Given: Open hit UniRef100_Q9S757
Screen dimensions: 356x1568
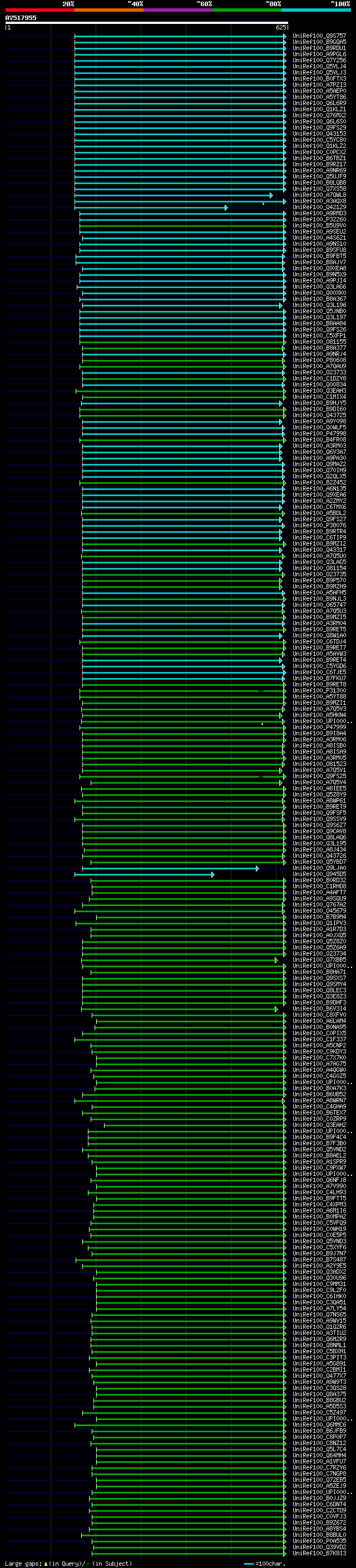Looking at the screenshot, I should (x=319, y=36).
